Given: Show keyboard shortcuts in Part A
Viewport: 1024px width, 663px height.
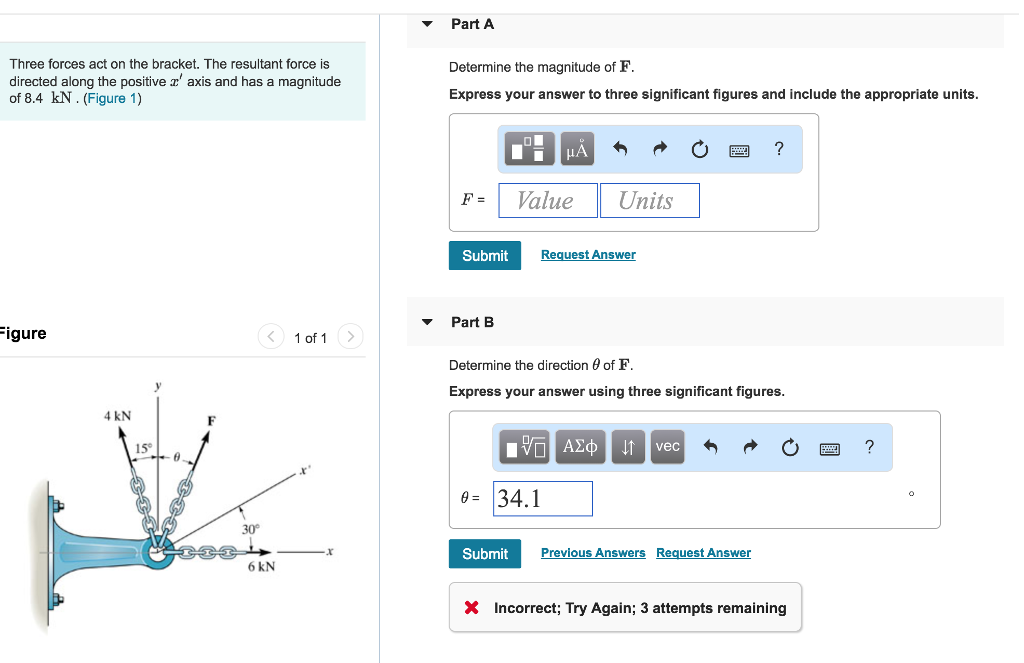Looking at the screenshot, I should click(x=739, y=150).
